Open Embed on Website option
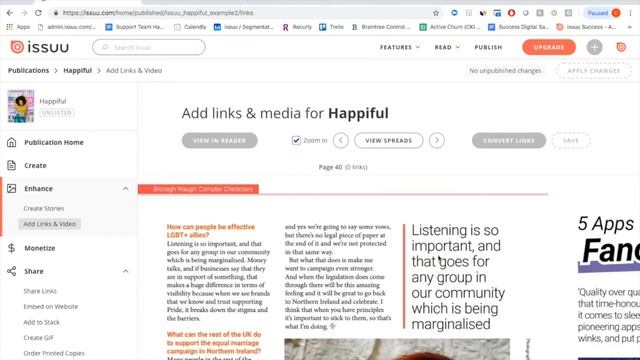640x360 pixels. pyautogui.click(x=51, y=307)
